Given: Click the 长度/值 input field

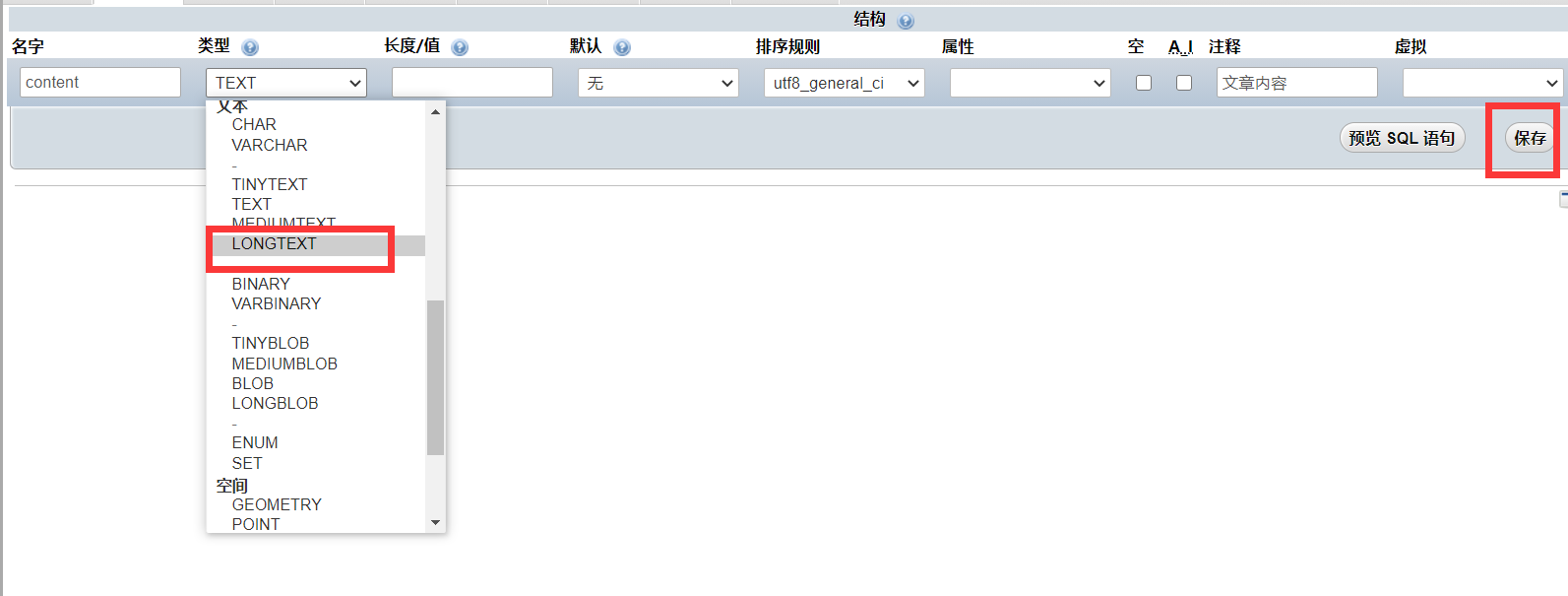Looking at the screenshot, I should (472, 83).
